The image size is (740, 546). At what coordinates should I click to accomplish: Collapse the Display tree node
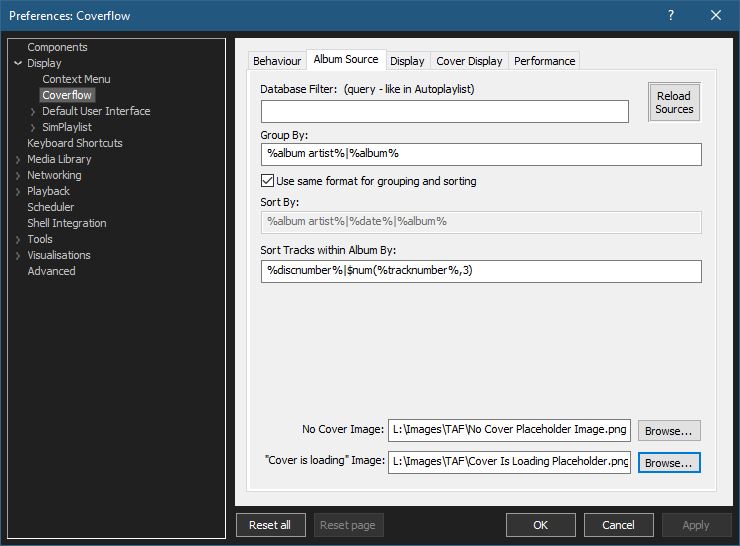(18, 63)
